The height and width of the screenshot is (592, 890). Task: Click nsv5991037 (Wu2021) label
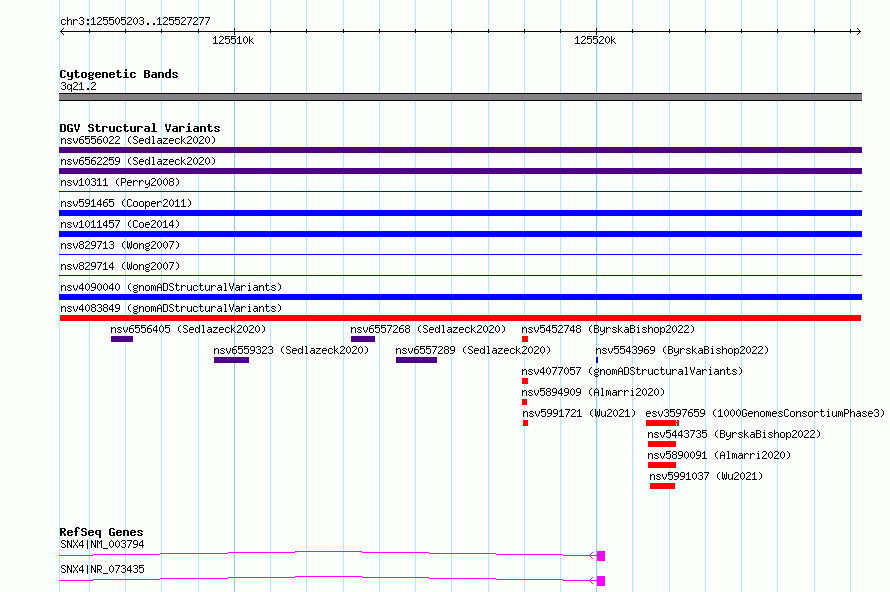[706, 476]
